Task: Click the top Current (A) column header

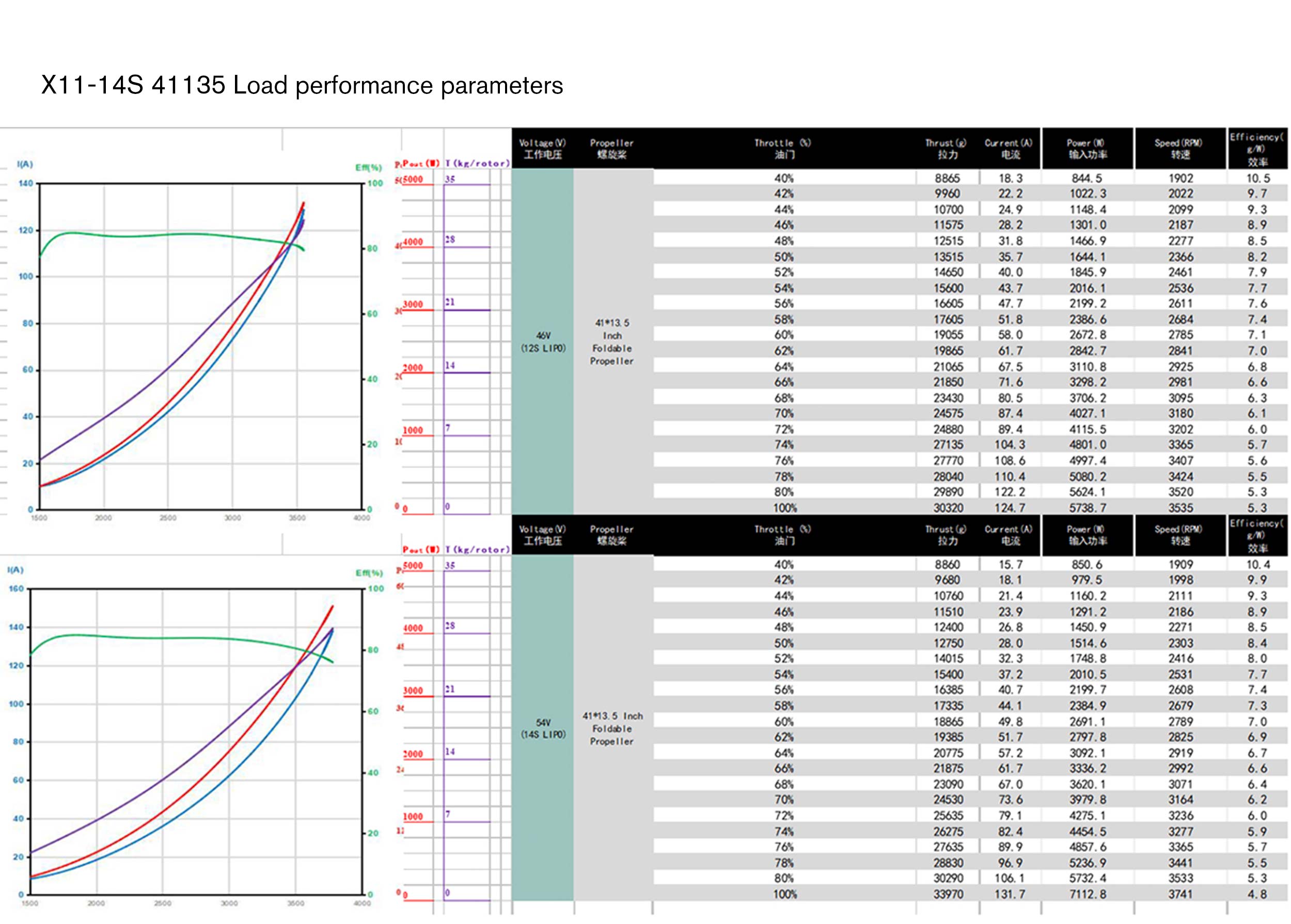Action: [x=1008, y=149]
